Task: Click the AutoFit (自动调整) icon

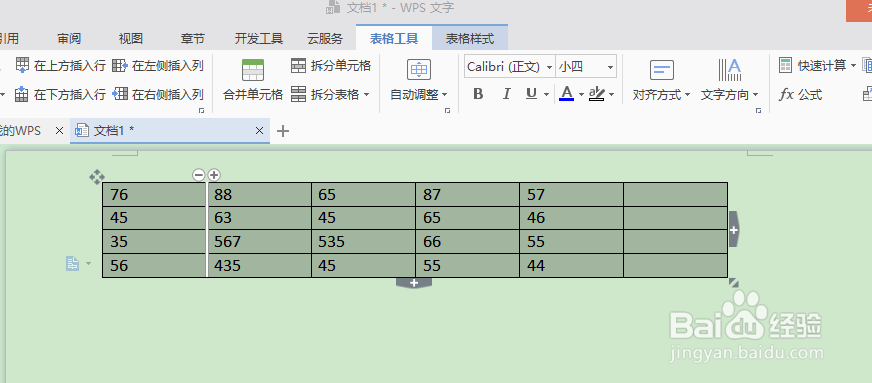Action: click(419, 70)
